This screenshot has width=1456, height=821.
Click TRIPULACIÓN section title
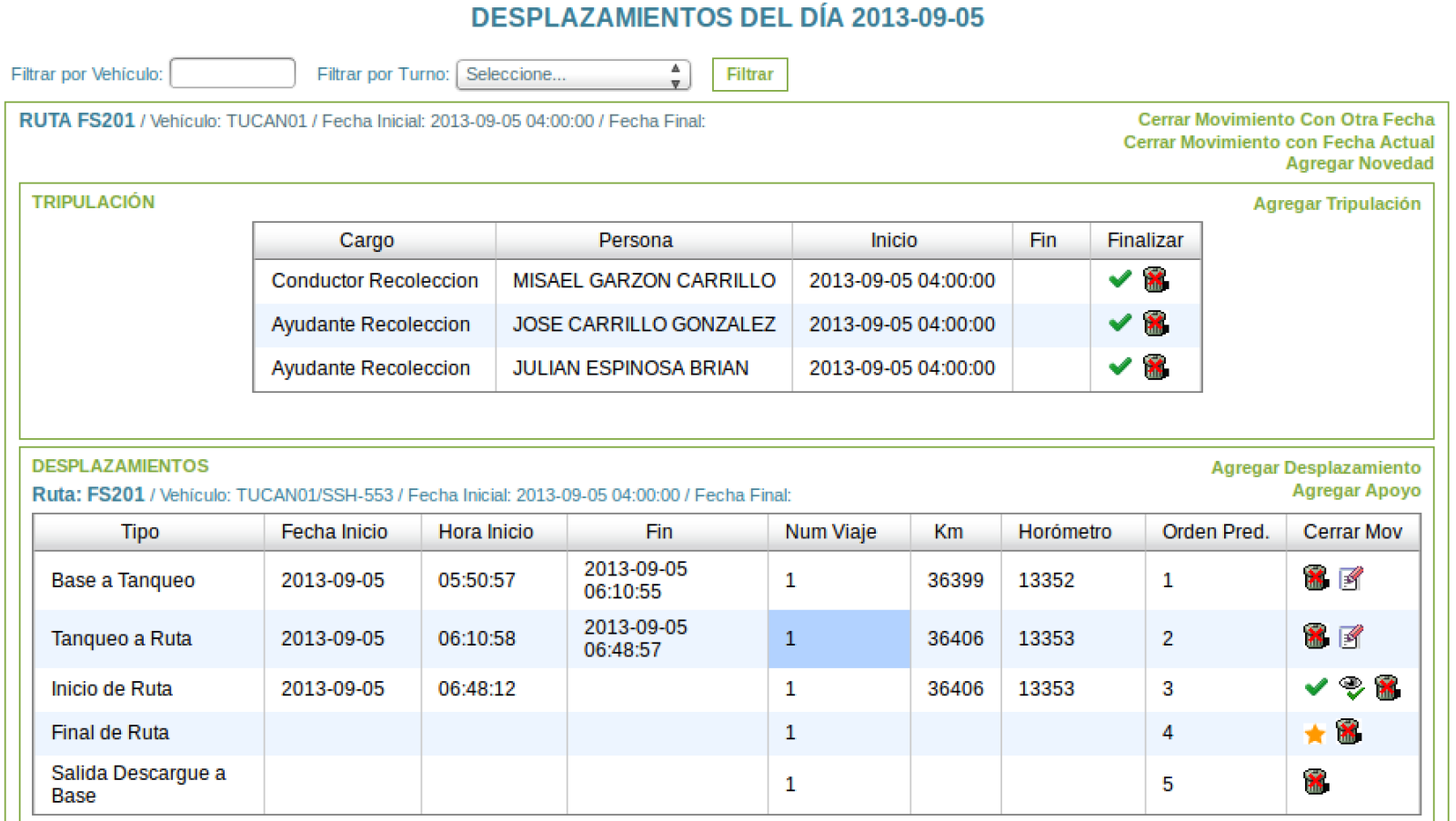(93, 202)
